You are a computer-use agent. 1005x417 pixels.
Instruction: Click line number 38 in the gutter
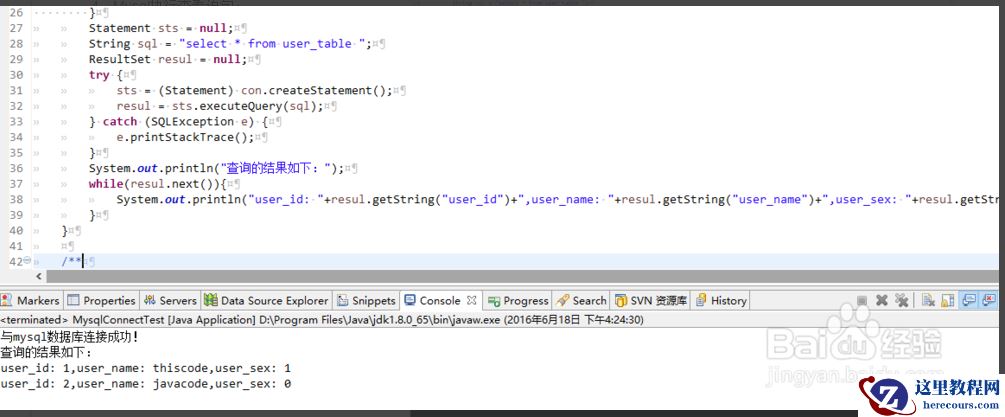coord(16,200)
